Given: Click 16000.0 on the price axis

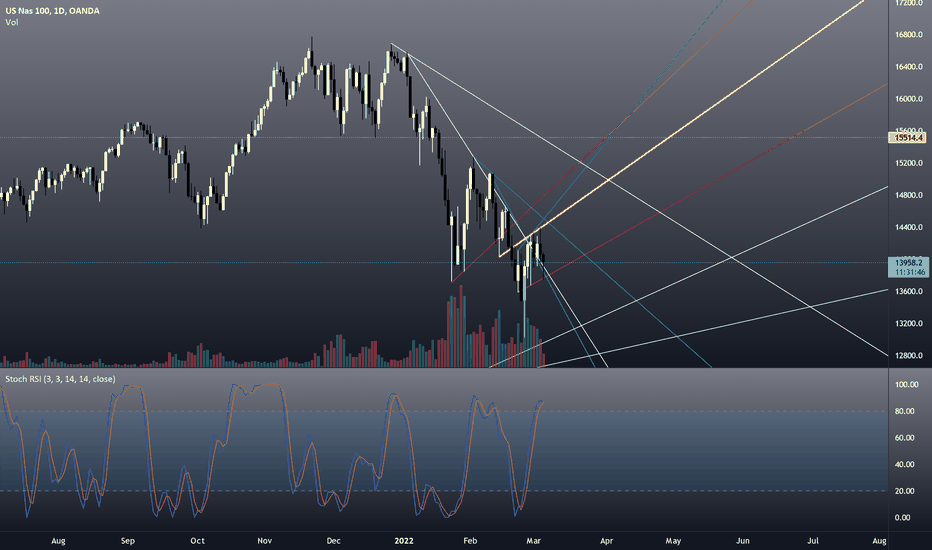Looking at the screenshot, I should (x=909, y=99).
